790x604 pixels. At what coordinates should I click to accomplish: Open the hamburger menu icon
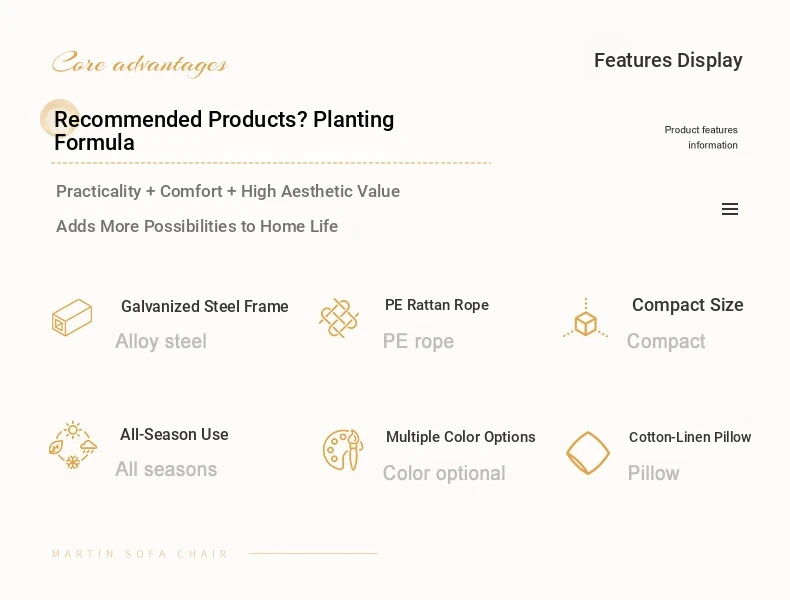coord(730,209)
